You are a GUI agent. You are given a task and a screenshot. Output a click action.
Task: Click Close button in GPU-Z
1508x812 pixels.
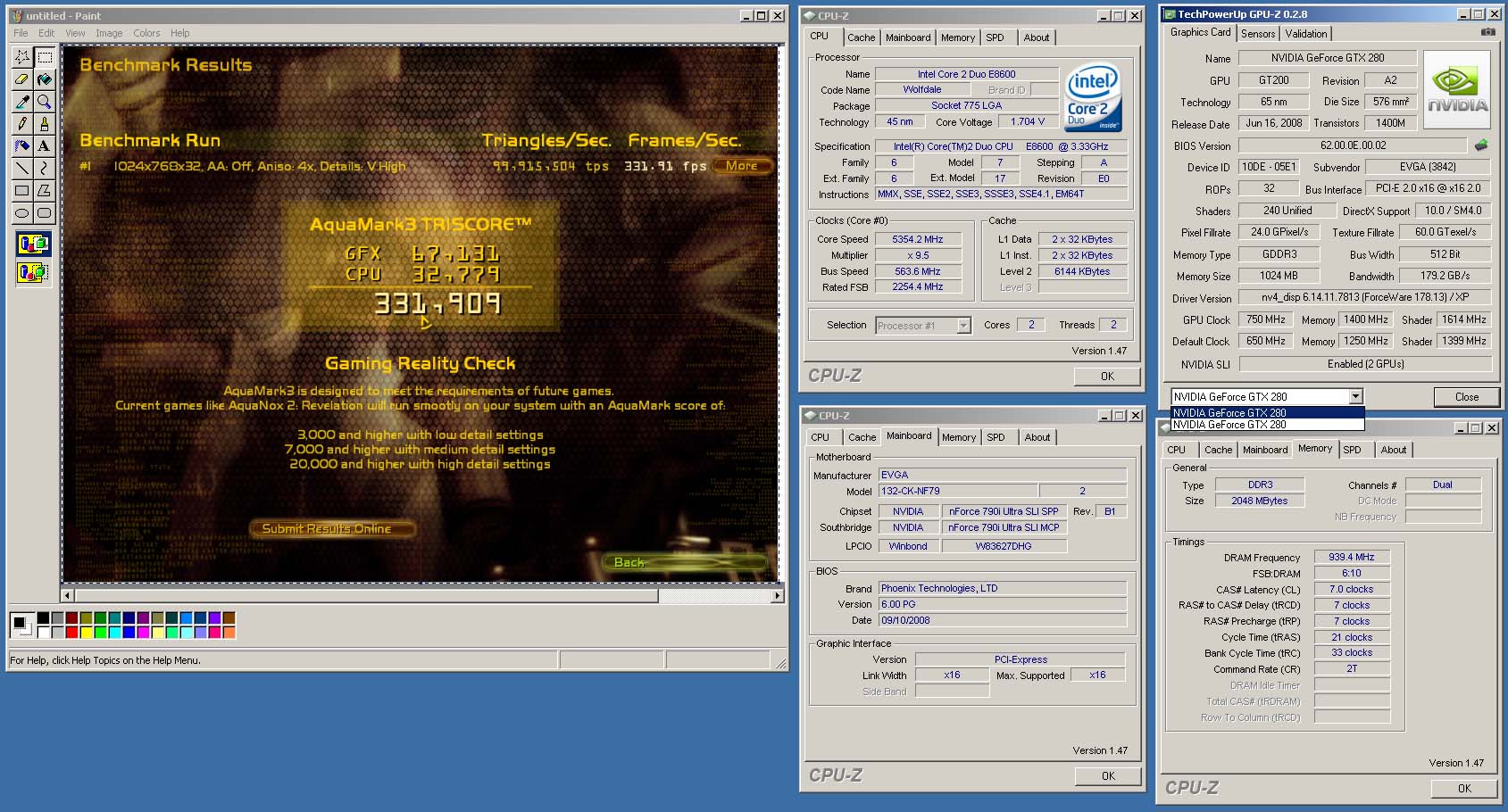tap(1466, 397)
